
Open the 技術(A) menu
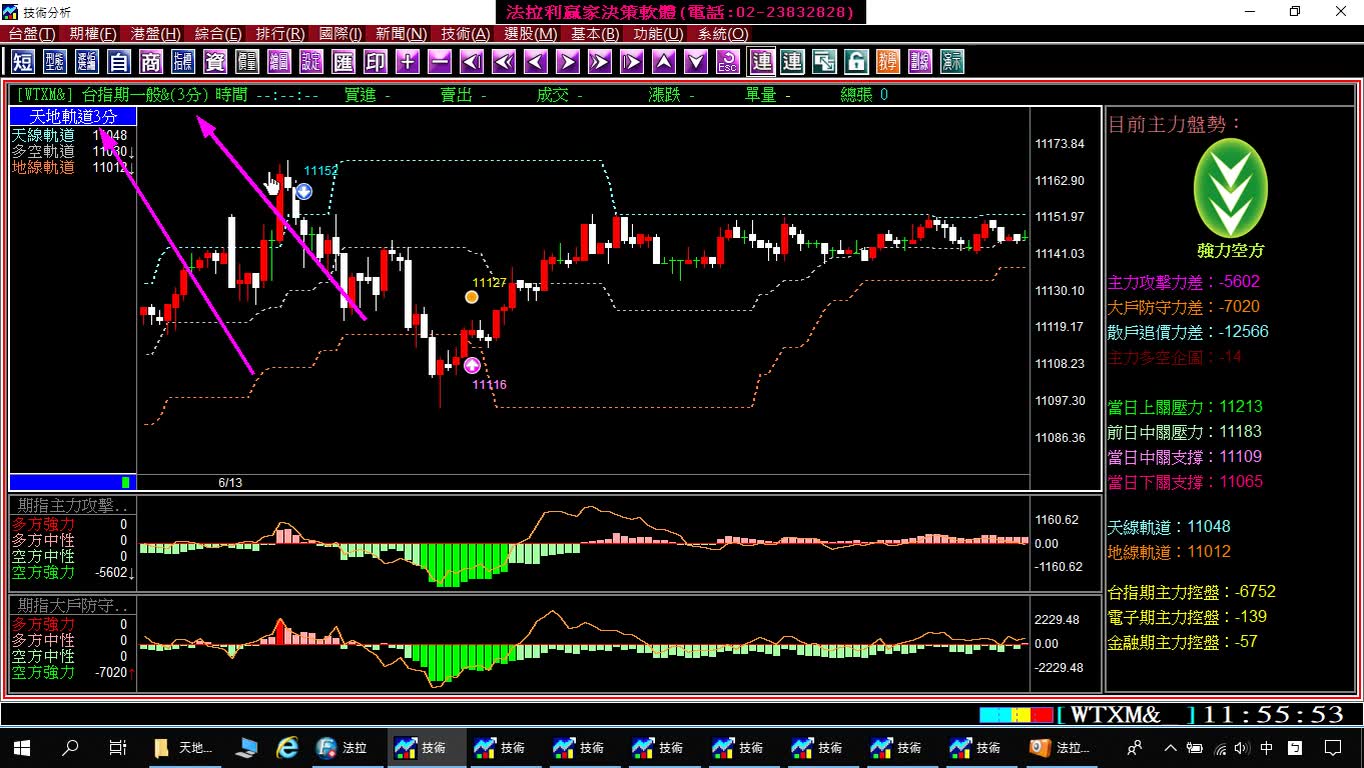point(466,34)
